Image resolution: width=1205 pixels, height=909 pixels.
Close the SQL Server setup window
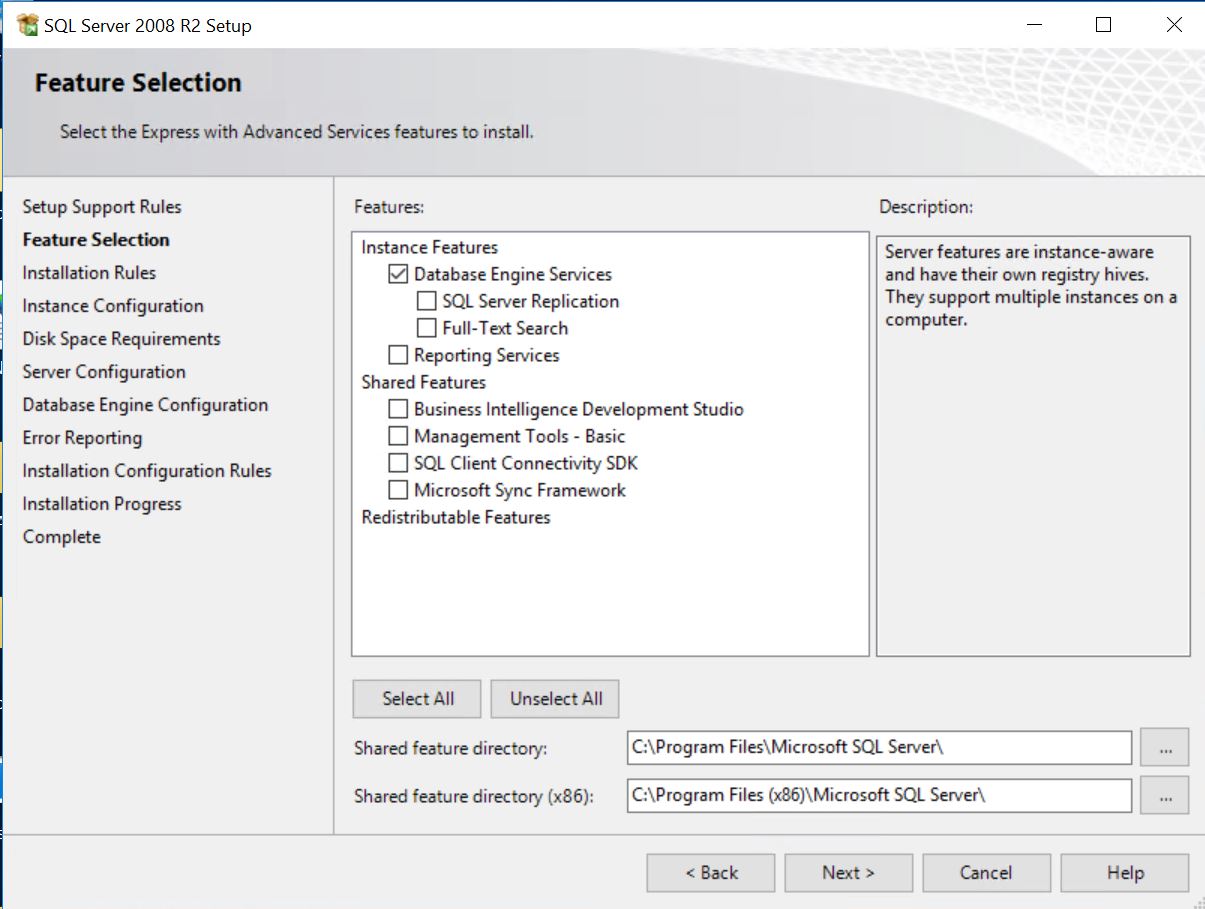point(1174,25)
